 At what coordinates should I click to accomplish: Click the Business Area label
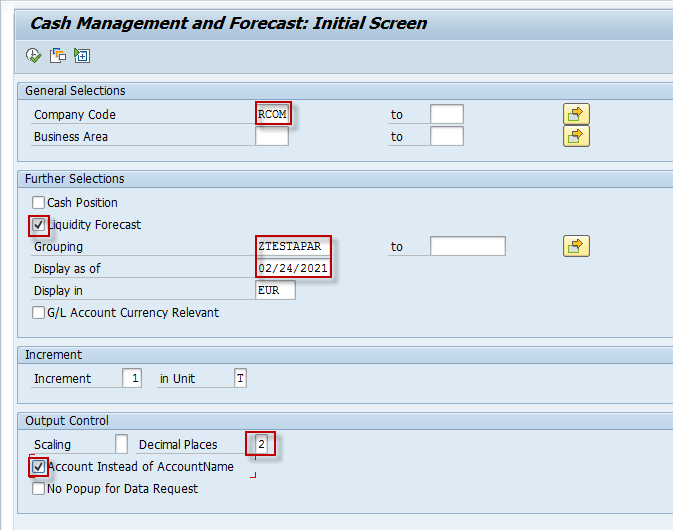pyautogui.click(x=71, y=136)
